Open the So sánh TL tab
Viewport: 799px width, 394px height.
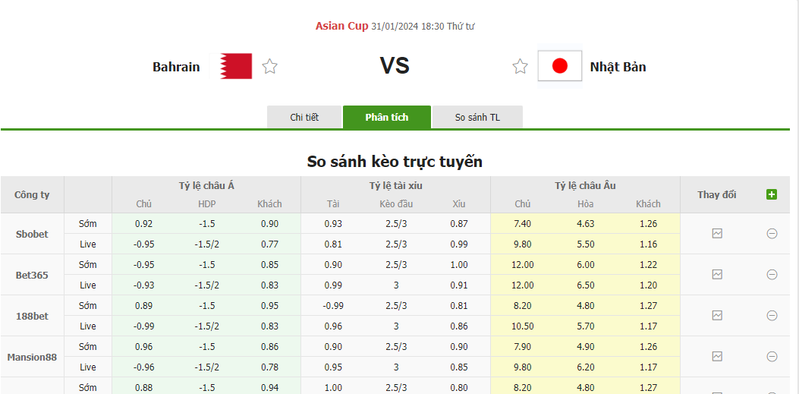point(477,117)
